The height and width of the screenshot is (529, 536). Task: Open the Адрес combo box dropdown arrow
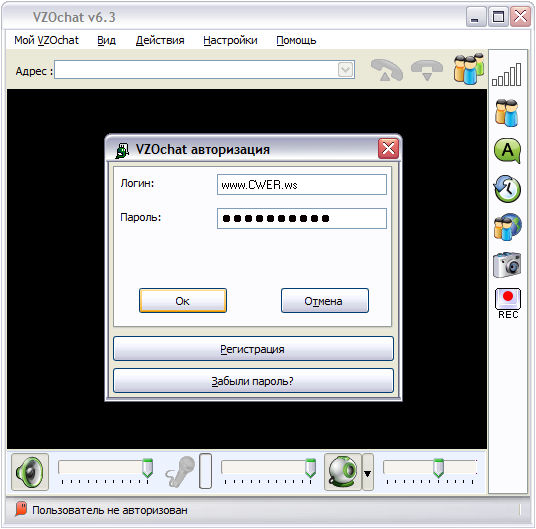(x=345, y=70)
